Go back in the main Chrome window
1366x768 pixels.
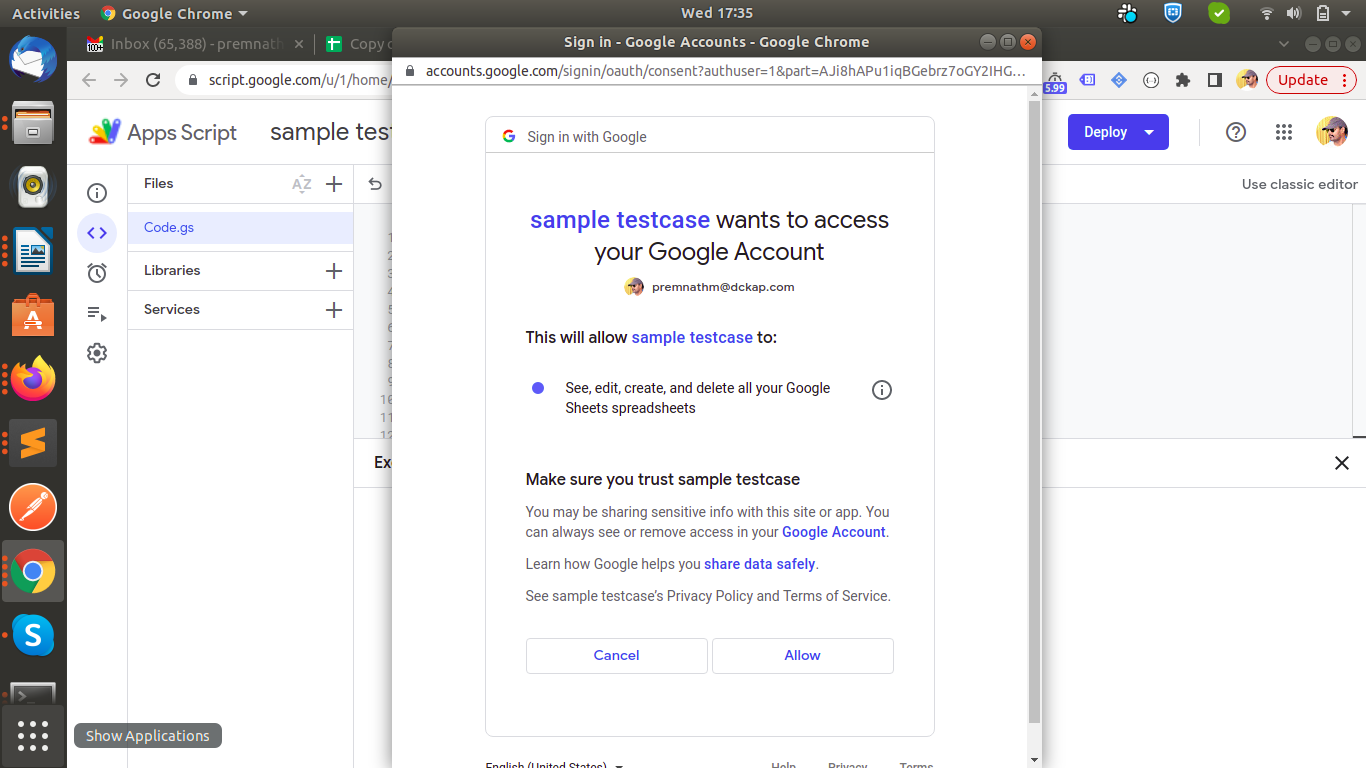click(x=89, y=80)
